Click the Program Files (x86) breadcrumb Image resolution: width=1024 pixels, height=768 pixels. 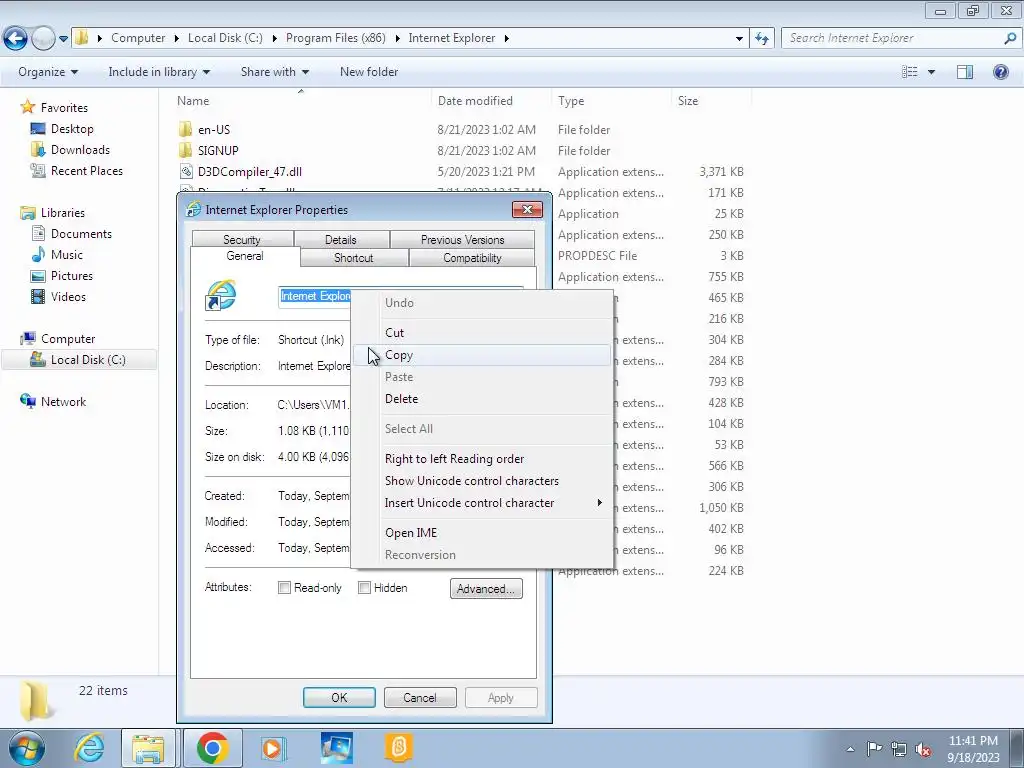pyautogui.click(x=336, y=38)
